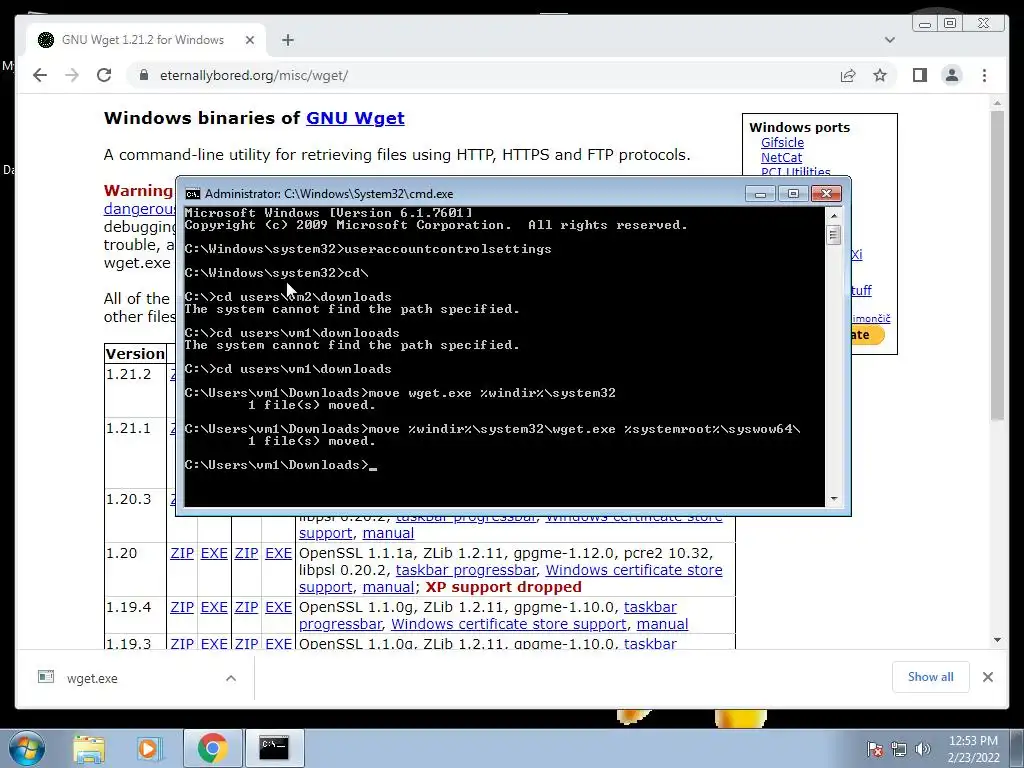Click the cmd scrollbar thumb
The width and height of the screenshot is (1024, 768).
[834, 234]
